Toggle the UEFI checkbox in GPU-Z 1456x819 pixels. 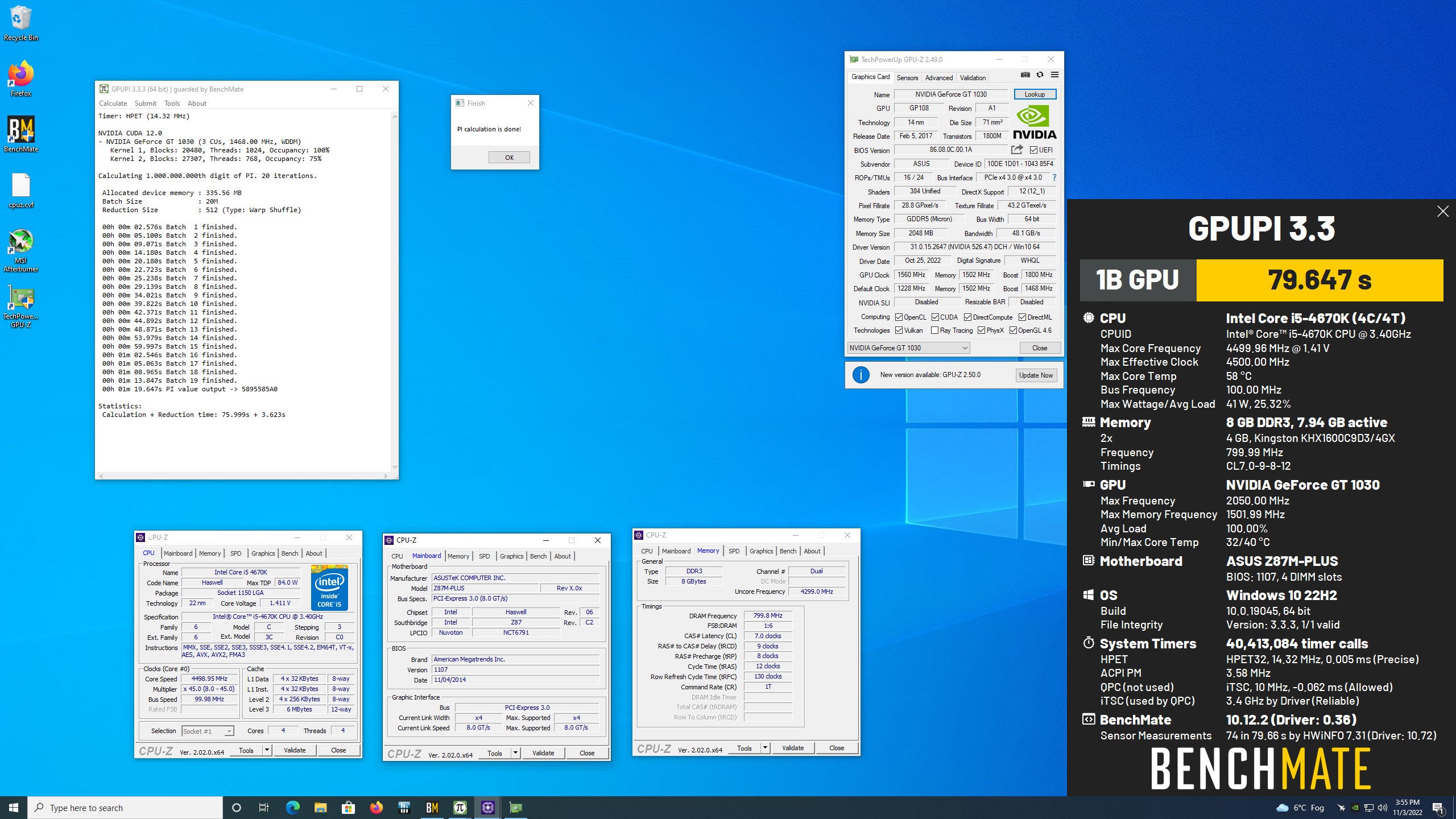coord(1034,150)
